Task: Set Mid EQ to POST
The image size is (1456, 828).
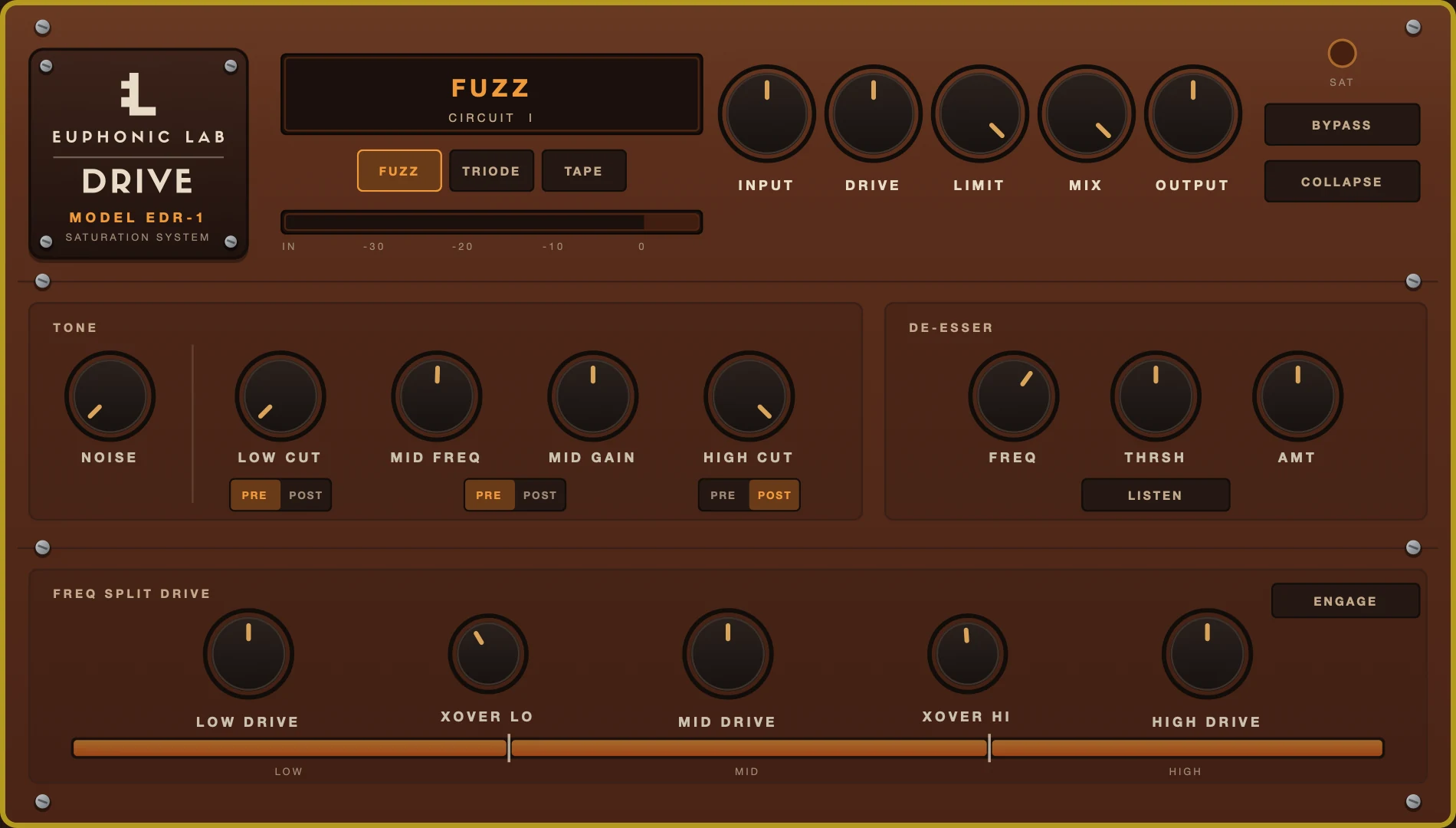Action: click(540, 495)
